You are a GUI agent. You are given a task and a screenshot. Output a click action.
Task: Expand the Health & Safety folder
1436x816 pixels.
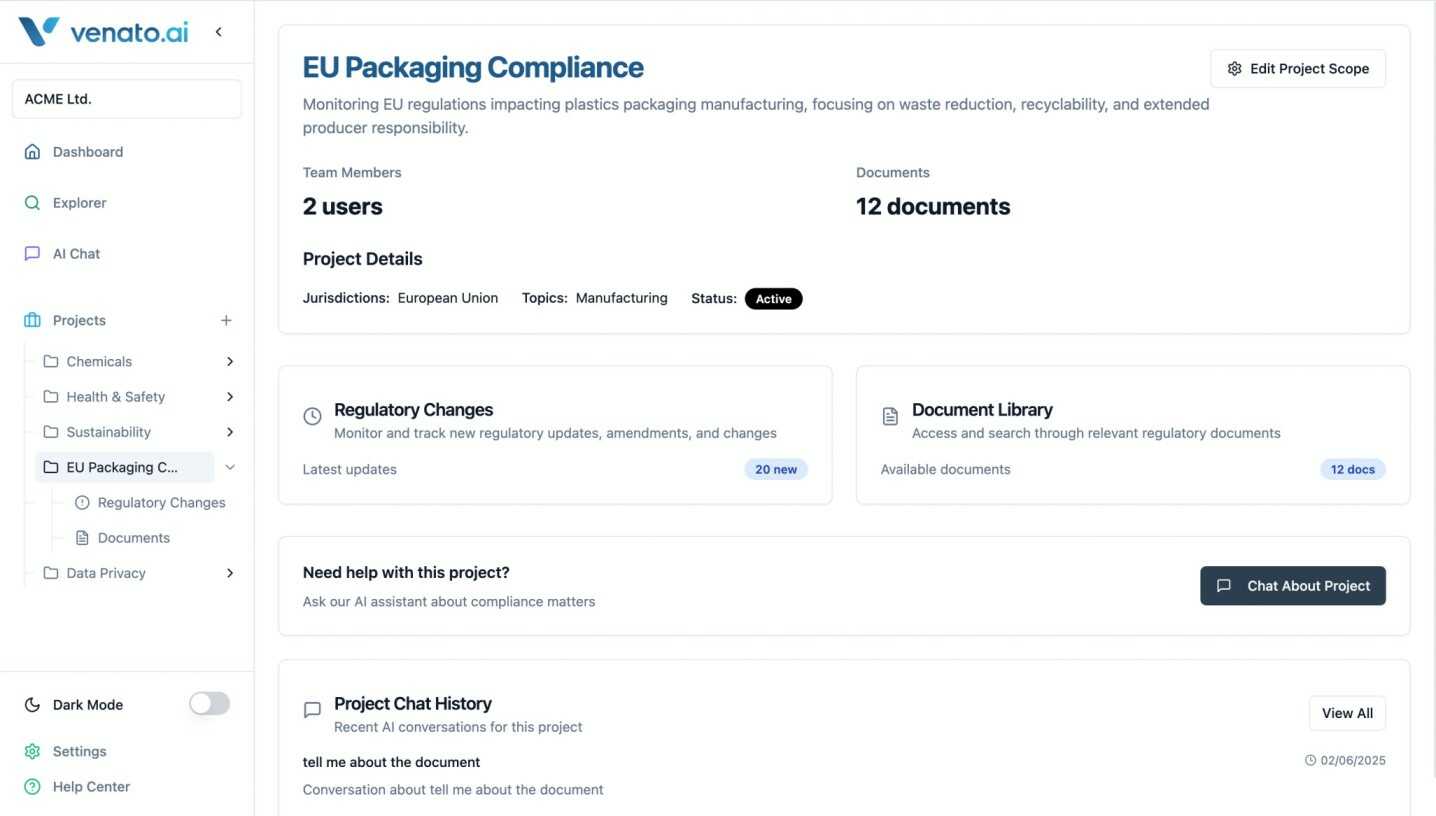[230, 397]
